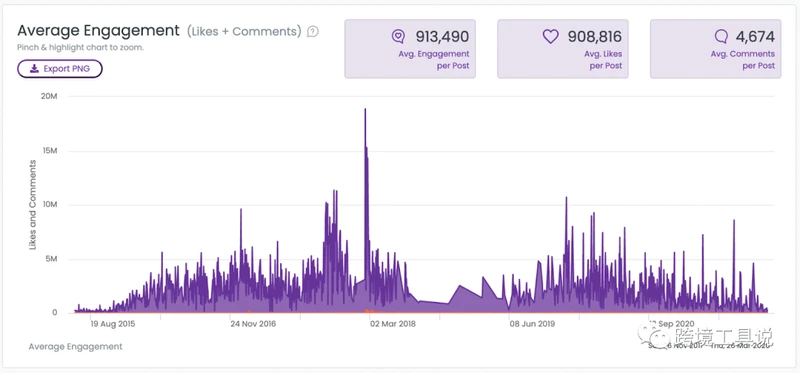800x373 pixels.
Task: Select the 4,674 Avg. Comments card
Action: pos(715,49)
